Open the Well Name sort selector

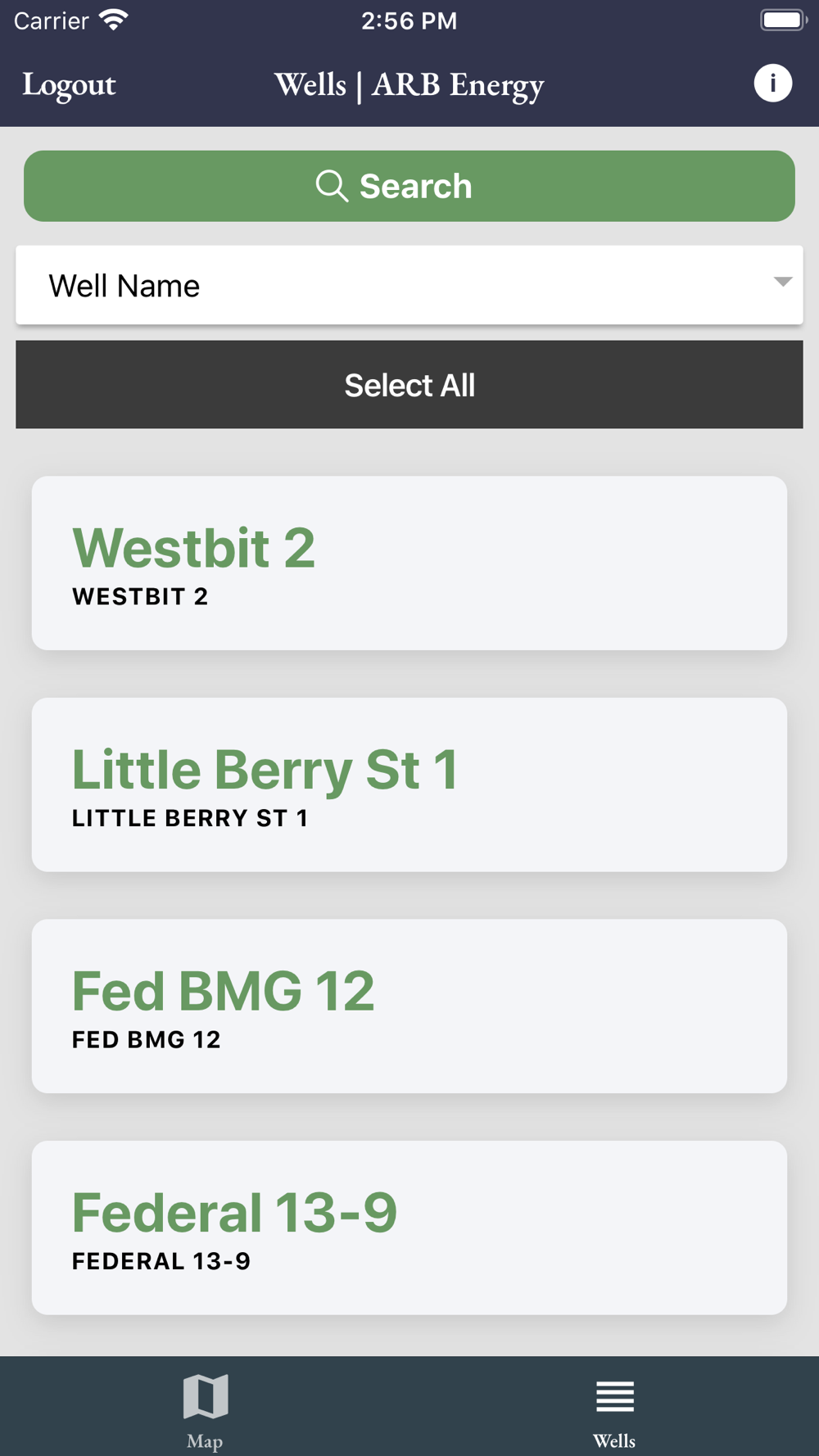(409, 285)
